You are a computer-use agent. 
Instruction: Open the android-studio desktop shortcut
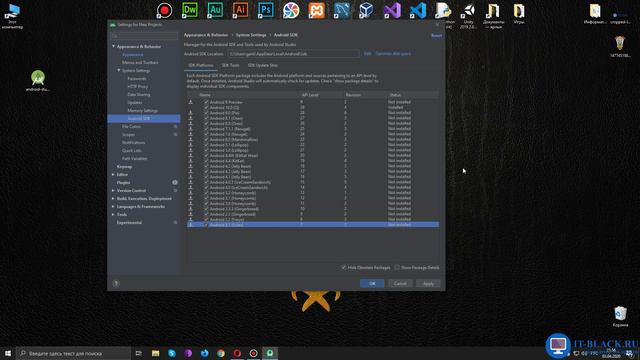(38, 80)
